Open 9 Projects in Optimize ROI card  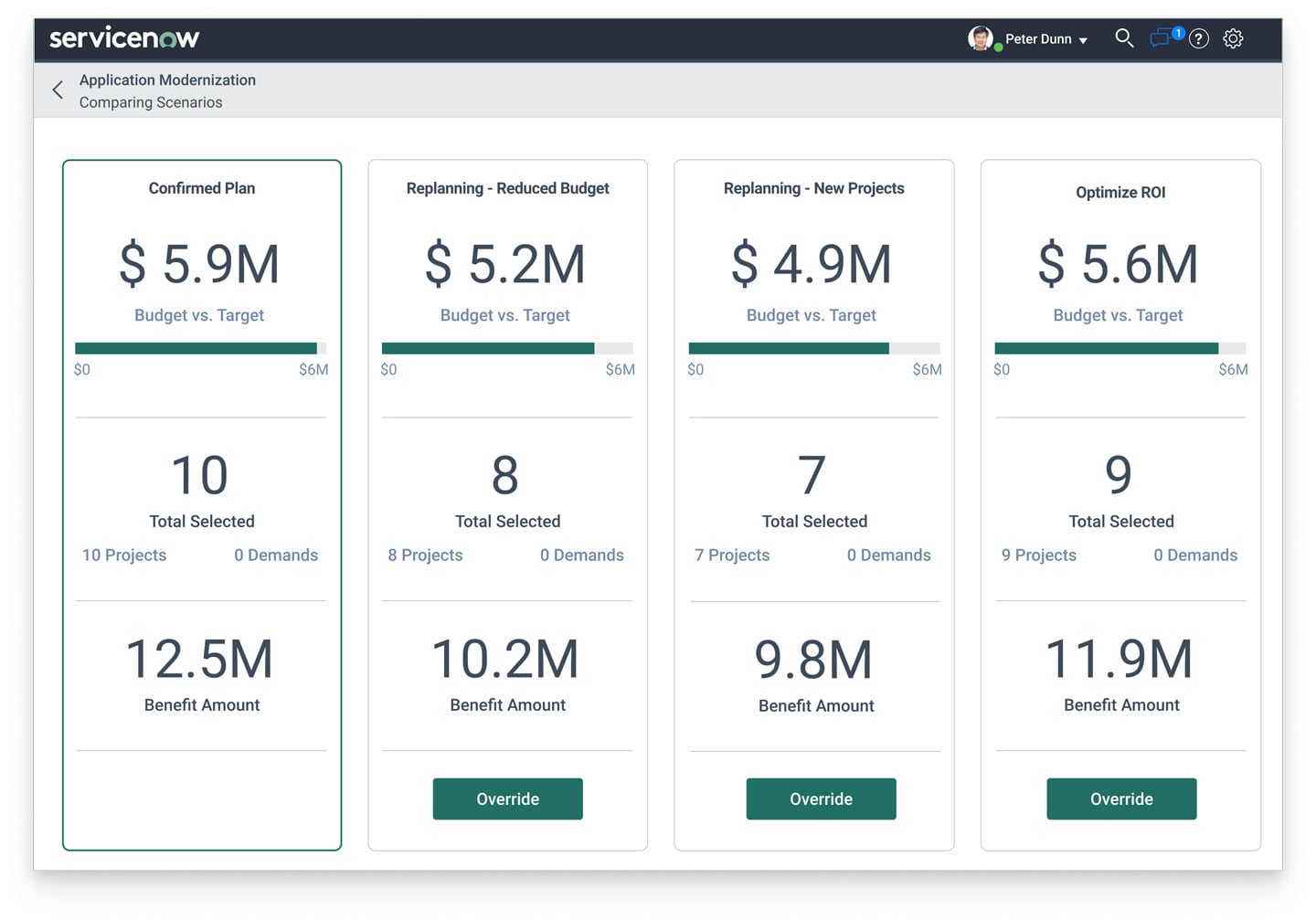point(1038,555)
